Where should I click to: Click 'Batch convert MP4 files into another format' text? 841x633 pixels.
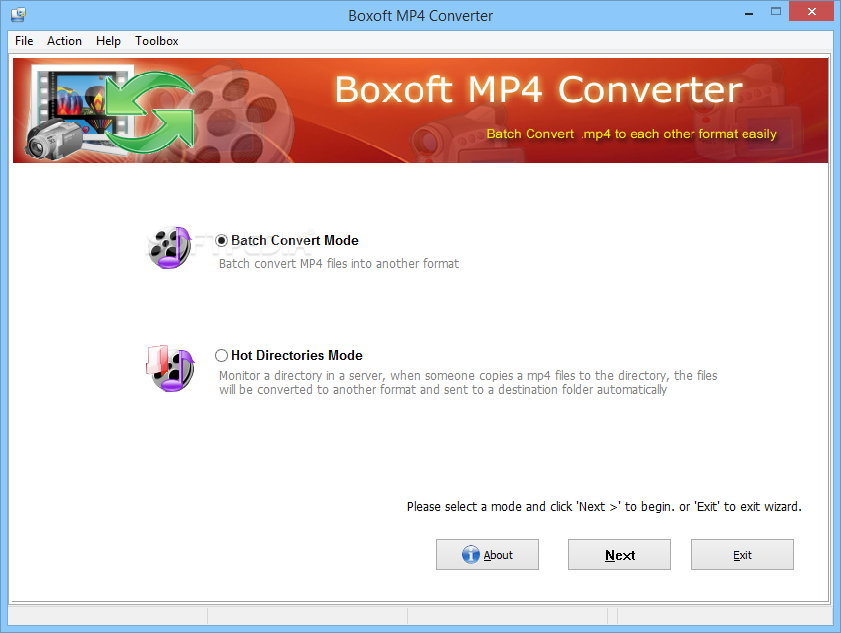(339, 263)
